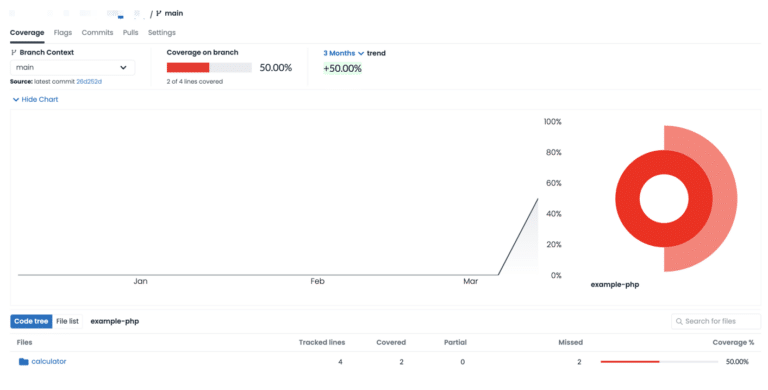Click the branch coverage progress bar
This screenshot has height=390, width=768.
[x=209, y=68]
